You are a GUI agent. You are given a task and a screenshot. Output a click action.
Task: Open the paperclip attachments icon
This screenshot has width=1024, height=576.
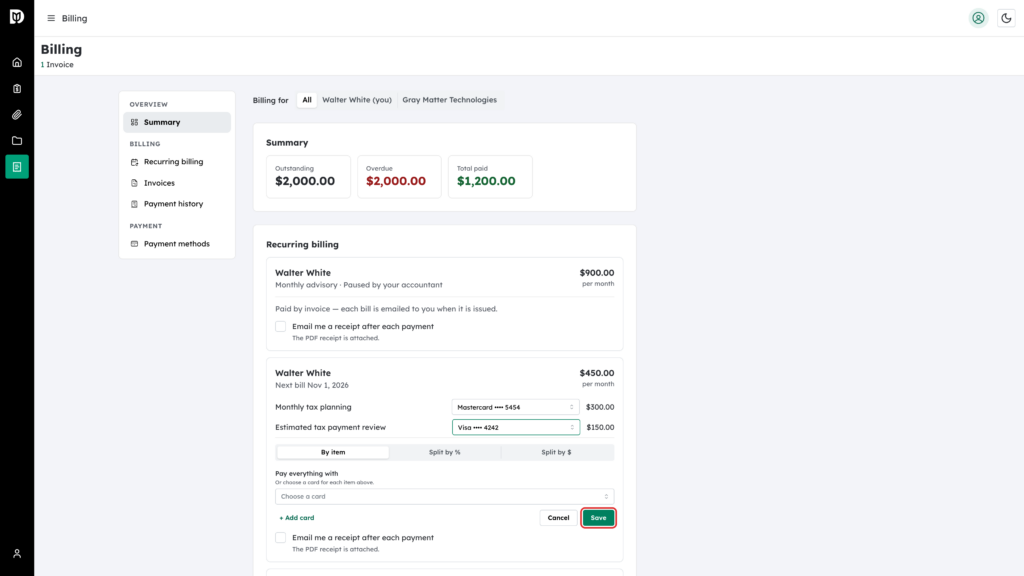click(17, 115)
